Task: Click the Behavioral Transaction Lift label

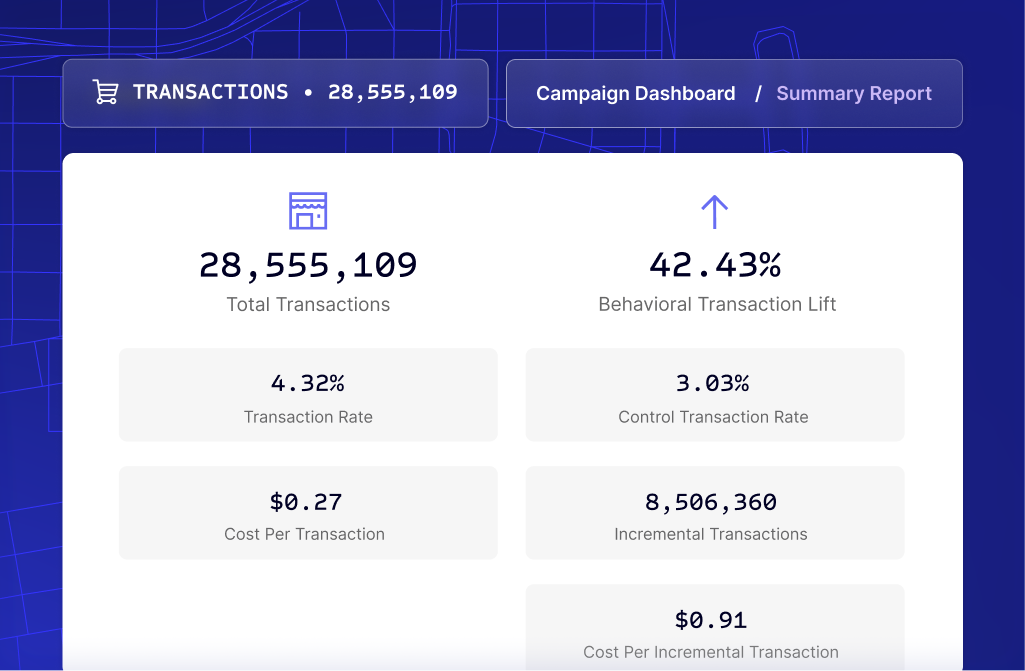Action: pos(717,304)
